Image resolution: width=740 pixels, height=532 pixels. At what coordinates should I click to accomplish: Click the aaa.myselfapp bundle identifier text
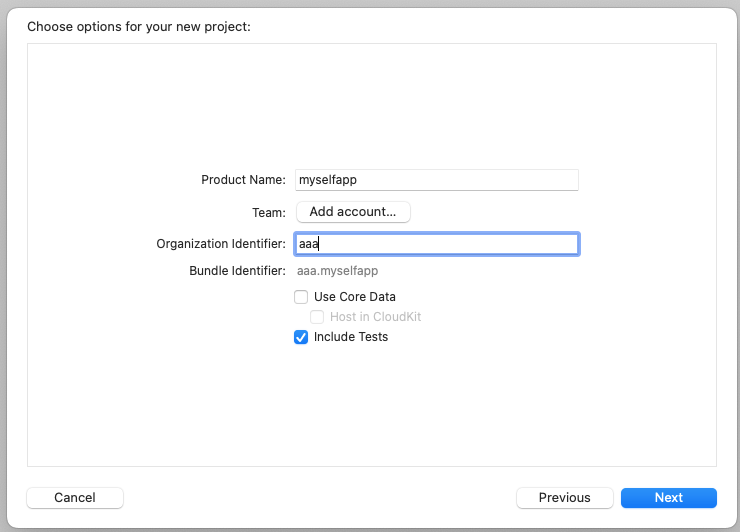337,271
